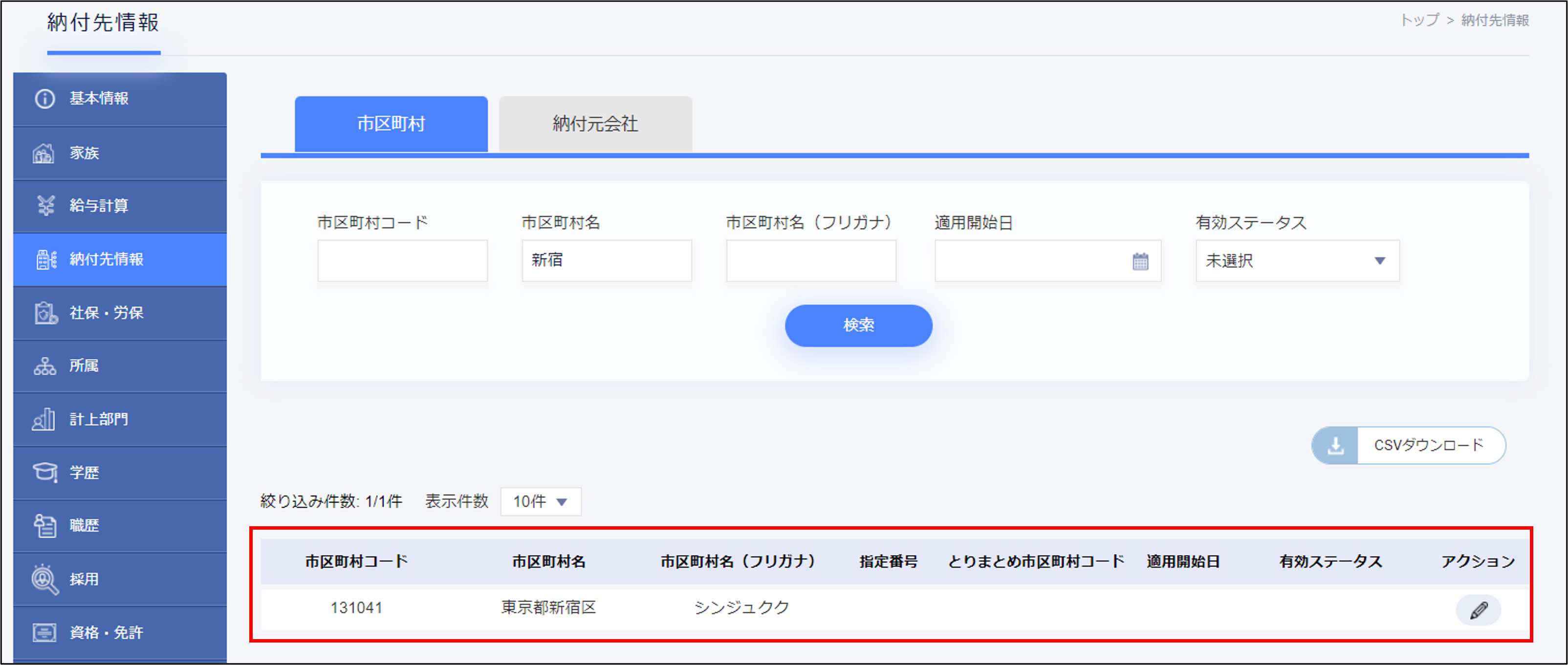The width and height of the screenshot is (1568, 665).
Task: Open the 表示件数 10件 dropdown
Action: (541, 501)
